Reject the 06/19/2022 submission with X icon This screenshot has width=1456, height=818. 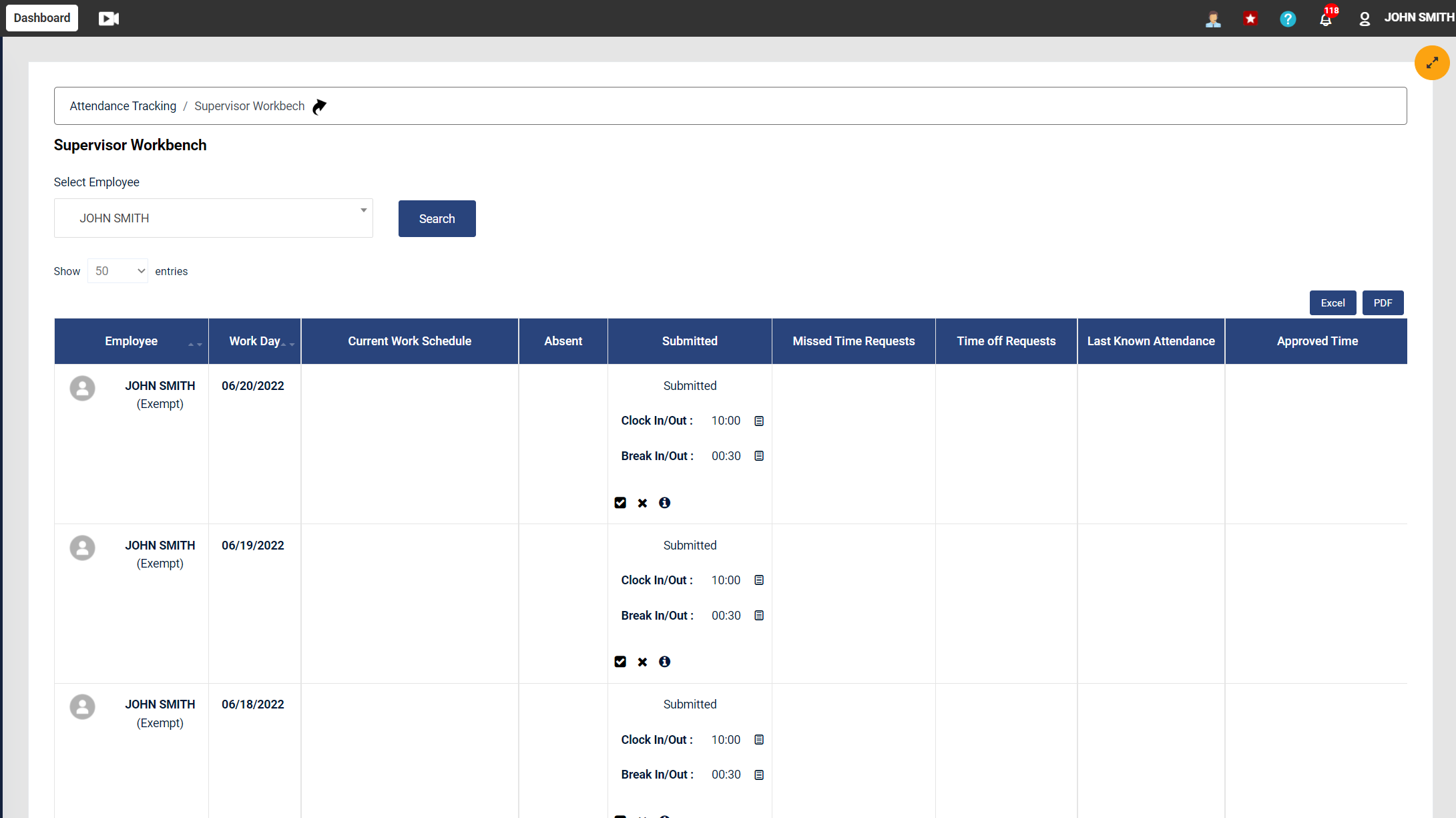[x=642, y=662]
